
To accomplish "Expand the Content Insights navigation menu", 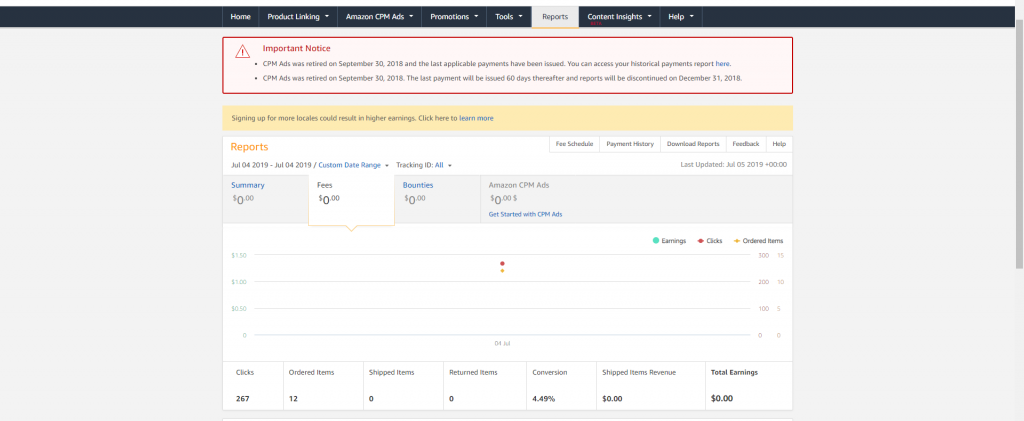I will click(x=619, y=17).
